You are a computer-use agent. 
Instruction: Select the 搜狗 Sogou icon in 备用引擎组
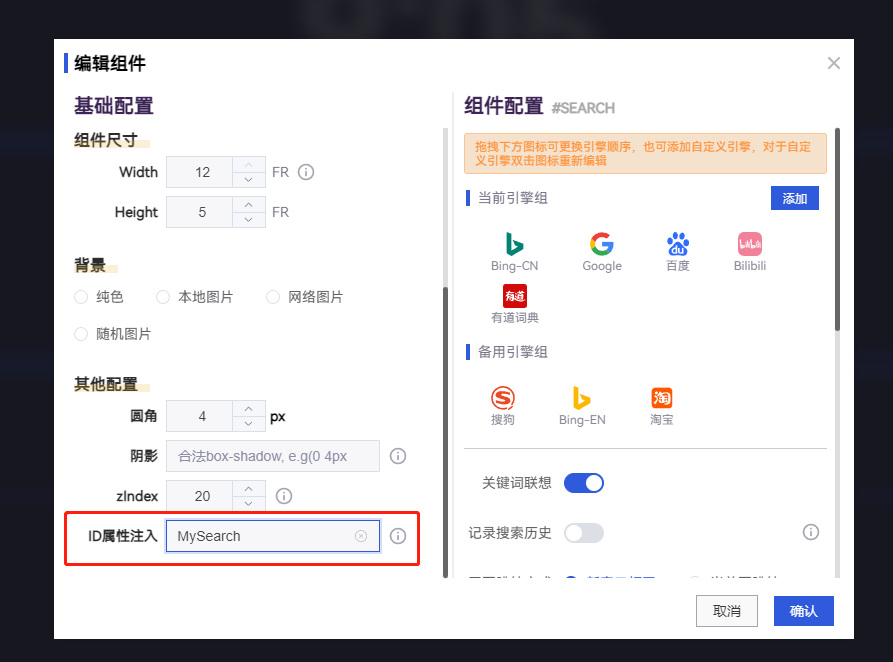coord(503,398)
